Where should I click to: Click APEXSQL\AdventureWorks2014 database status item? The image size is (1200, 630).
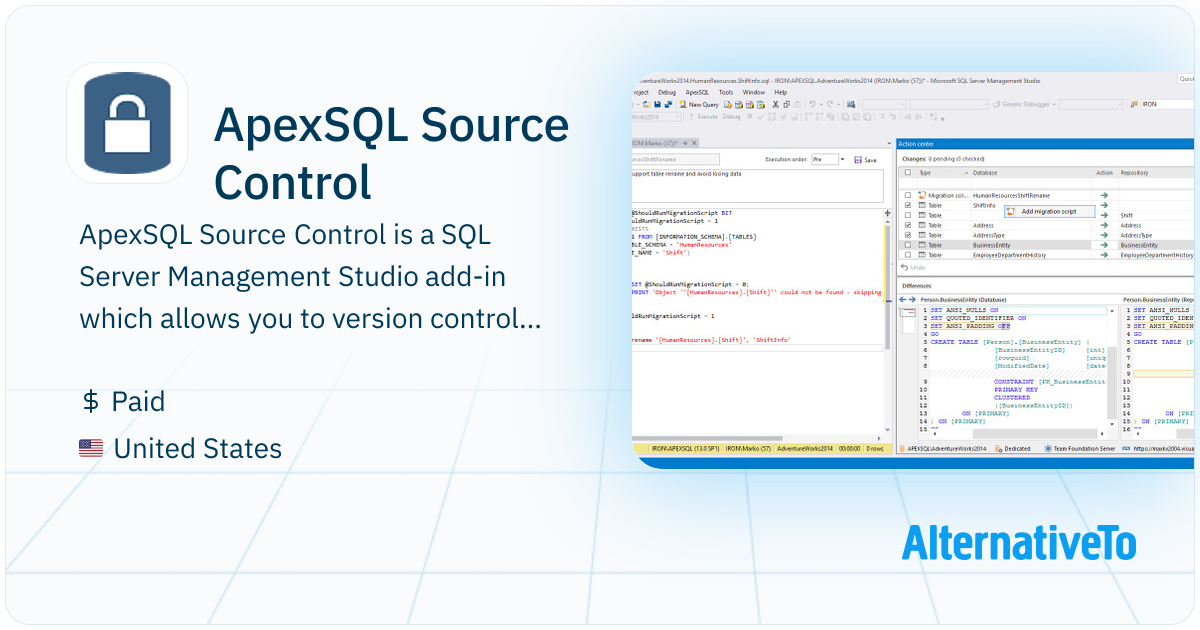tap(942, 449)
